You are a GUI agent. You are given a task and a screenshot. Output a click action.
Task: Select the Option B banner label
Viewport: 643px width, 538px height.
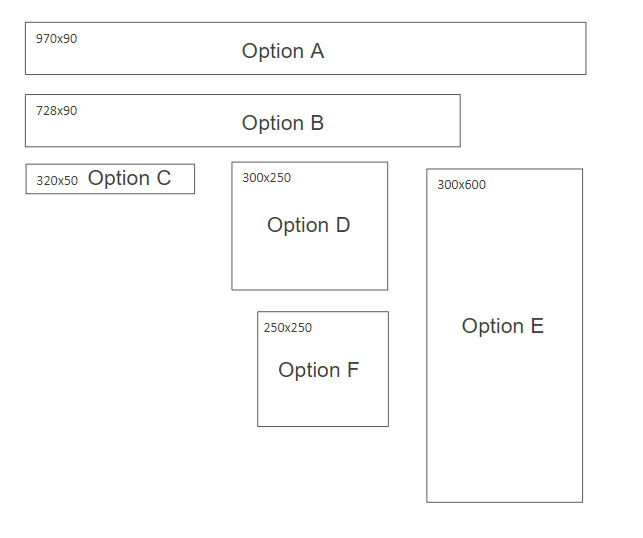tap(283, 123)
